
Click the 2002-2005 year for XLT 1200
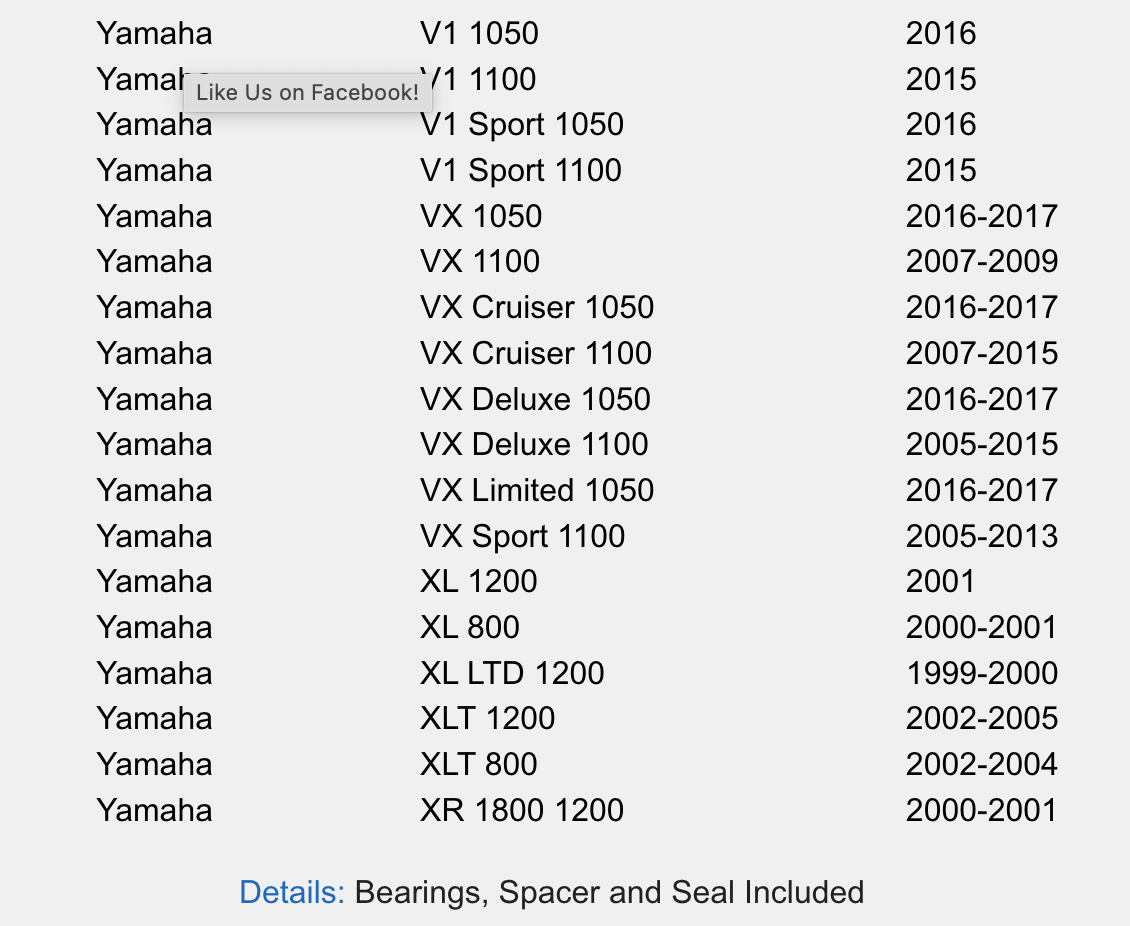pyautogui.click(x=982, y=718)
